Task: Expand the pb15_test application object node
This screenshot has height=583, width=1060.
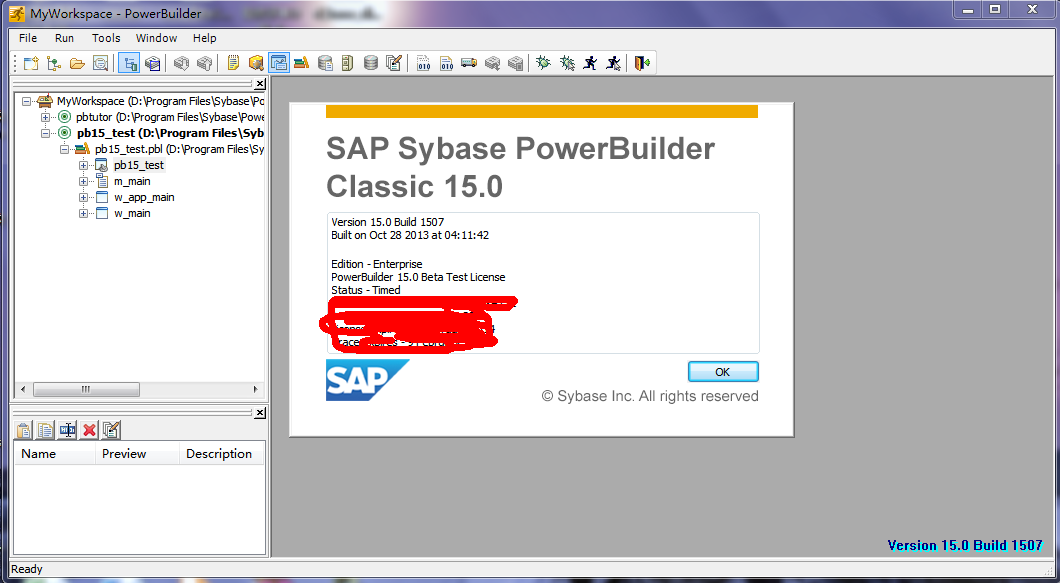Action: (x=83, y=165)
